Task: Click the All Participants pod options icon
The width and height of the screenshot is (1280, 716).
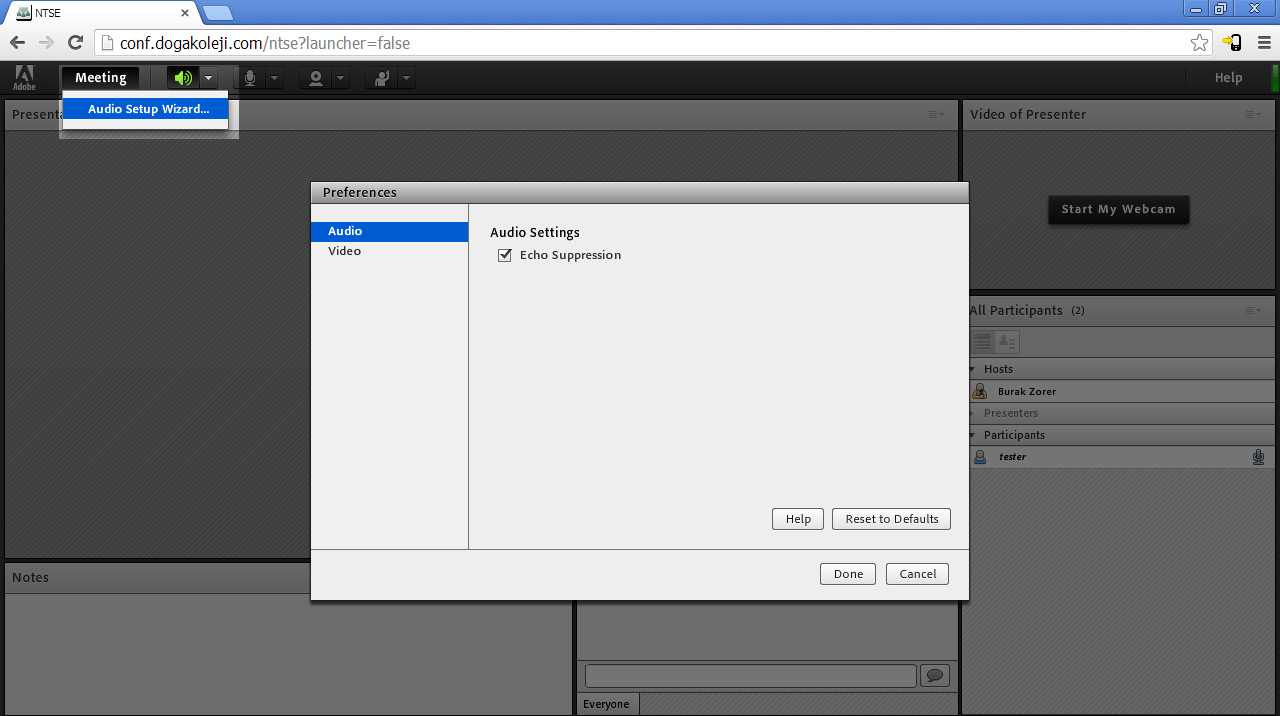Action: click(x=1252, y=311)
